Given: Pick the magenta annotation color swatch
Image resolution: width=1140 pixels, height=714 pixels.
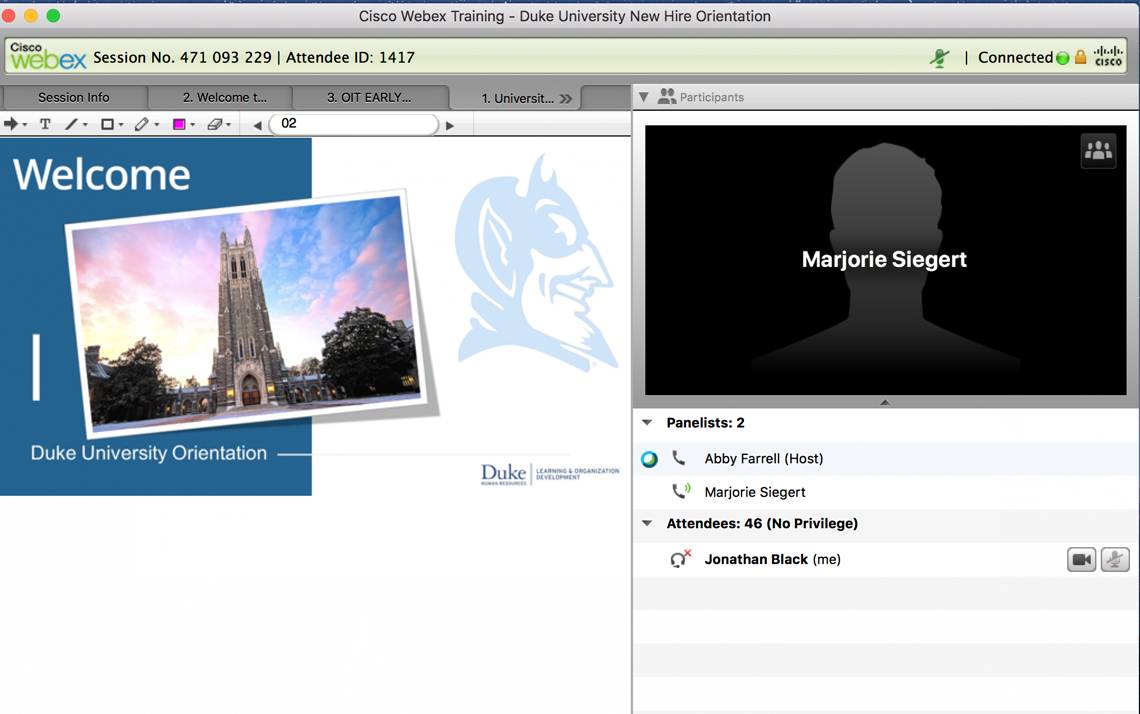Looking at the screenshot, I should pyautogui.click(x=179, y=124).
